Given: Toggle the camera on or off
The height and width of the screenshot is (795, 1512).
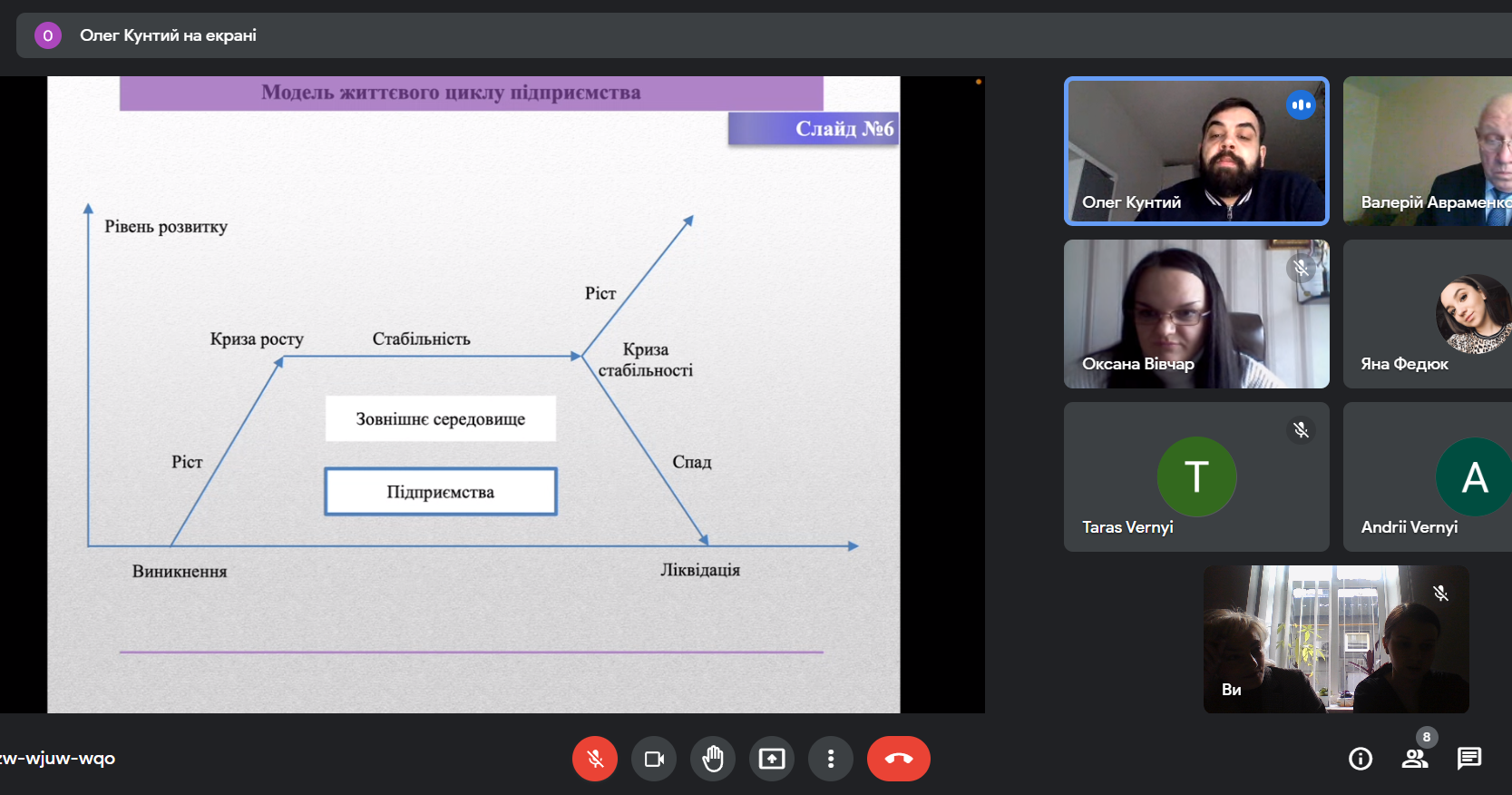Looking at the screenshot, I should (654, 759).
